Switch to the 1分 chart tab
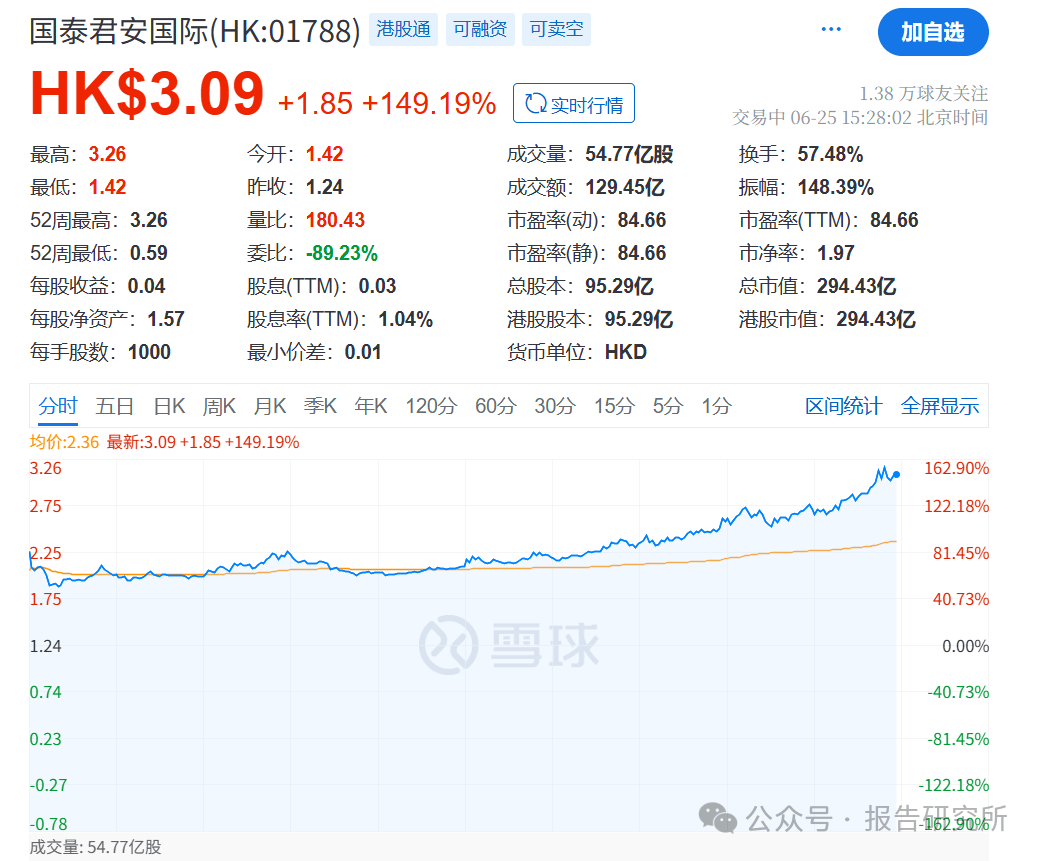The width and height of the screenshot is (1041, 861). pos(717,406)
